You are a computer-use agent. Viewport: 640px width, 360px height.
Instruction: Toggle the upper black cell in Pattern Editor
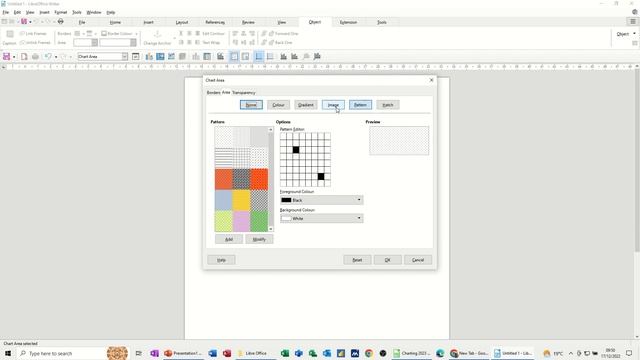(x=296, y=150)
